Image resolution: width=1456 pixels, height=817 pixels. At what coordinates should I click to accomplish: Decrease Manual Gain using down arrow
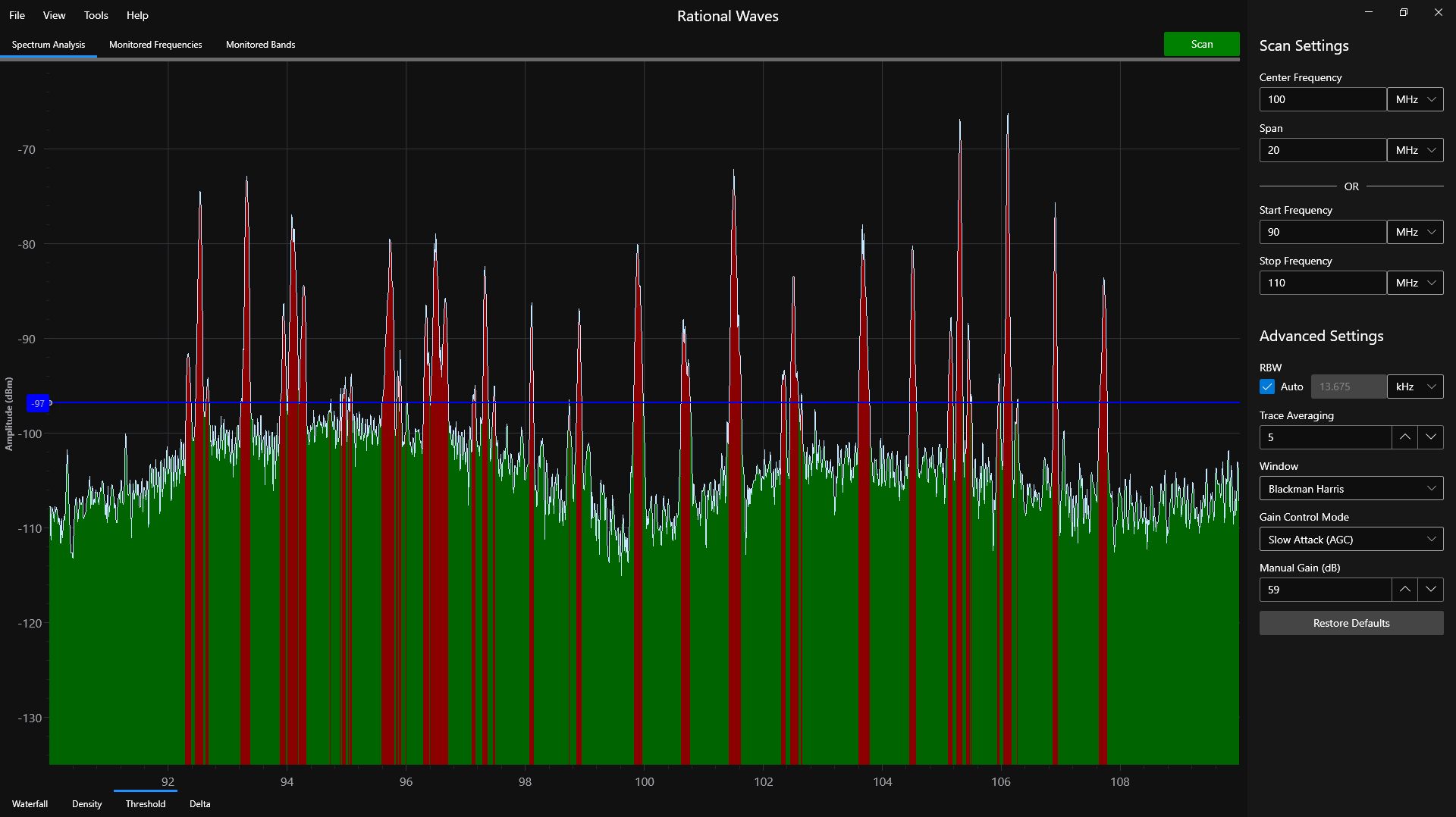tap(1432, 589)
